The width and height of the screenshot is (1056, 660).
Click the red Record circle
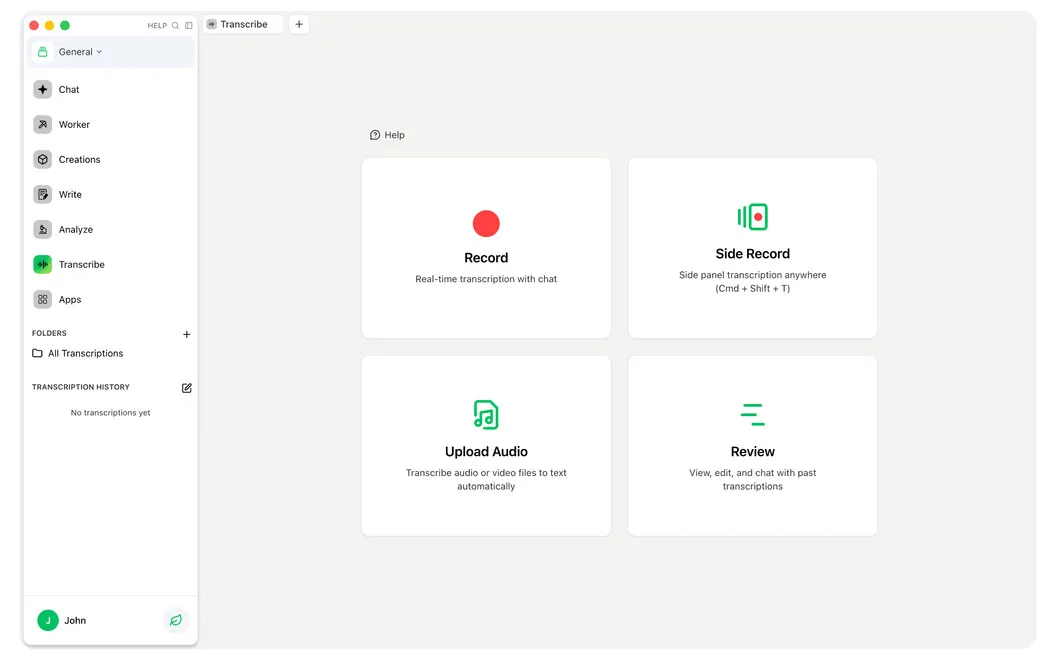coord(486,224)
